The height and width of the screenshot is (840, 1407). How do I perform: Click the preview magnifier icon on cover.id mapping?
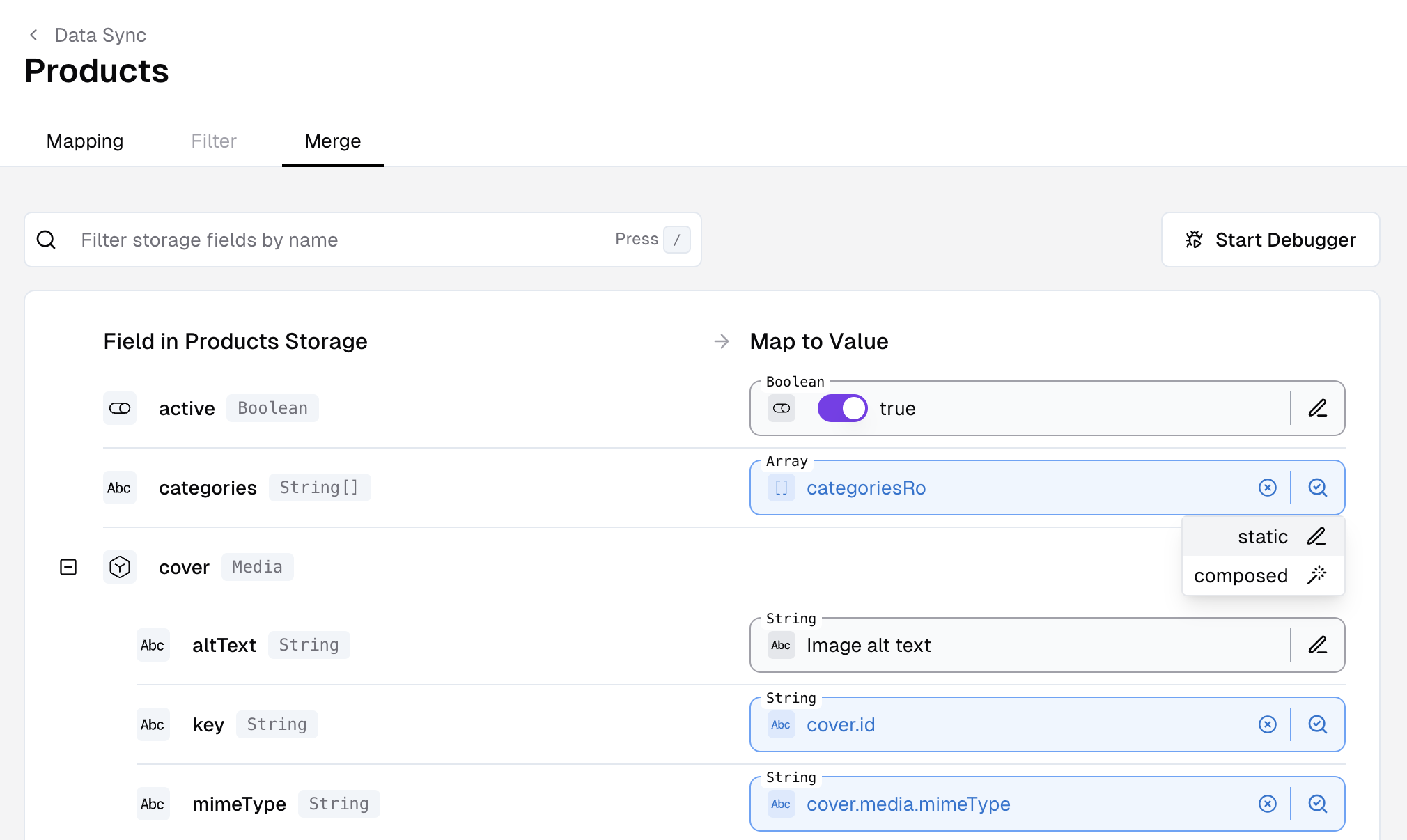point(1317,724)
